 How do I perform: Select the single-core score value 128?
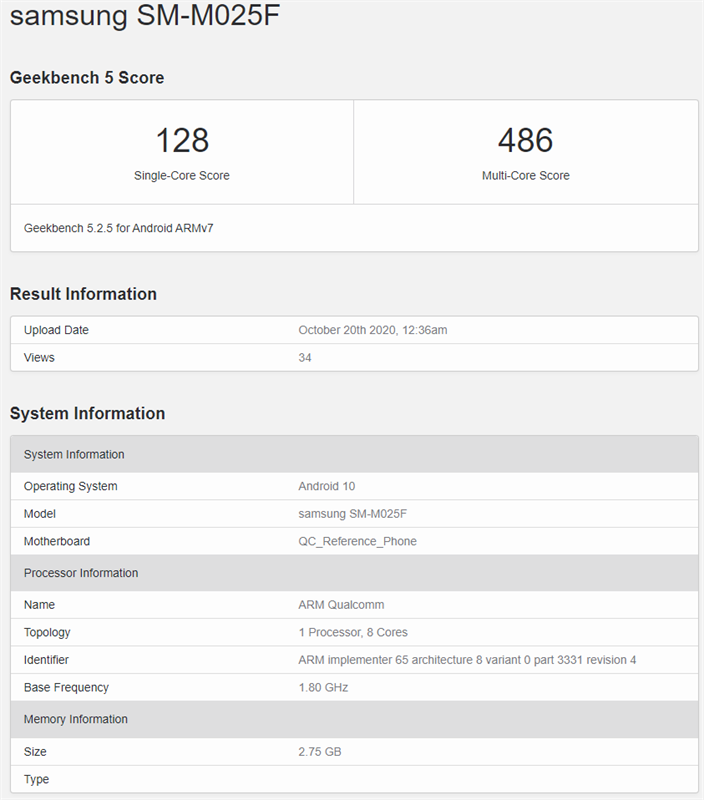182,140
